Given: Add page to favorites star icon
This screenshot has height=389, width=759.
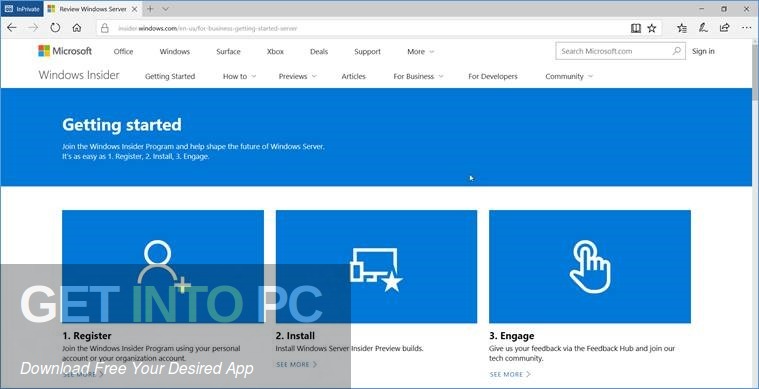Looking at the screenshot, I should coord(652,29).
